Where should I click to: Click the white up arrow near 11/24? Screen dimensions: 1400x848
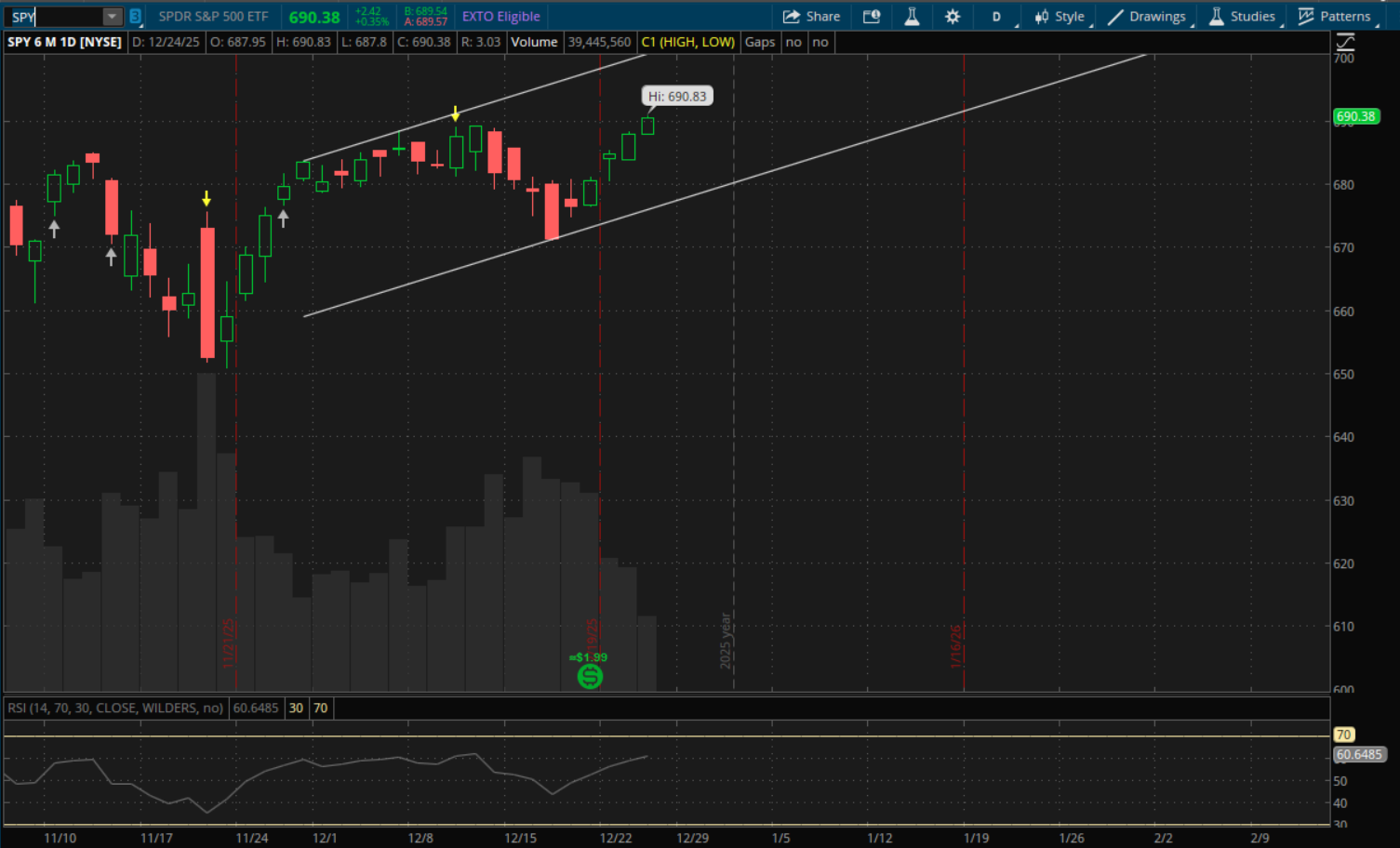coord(284,219)
